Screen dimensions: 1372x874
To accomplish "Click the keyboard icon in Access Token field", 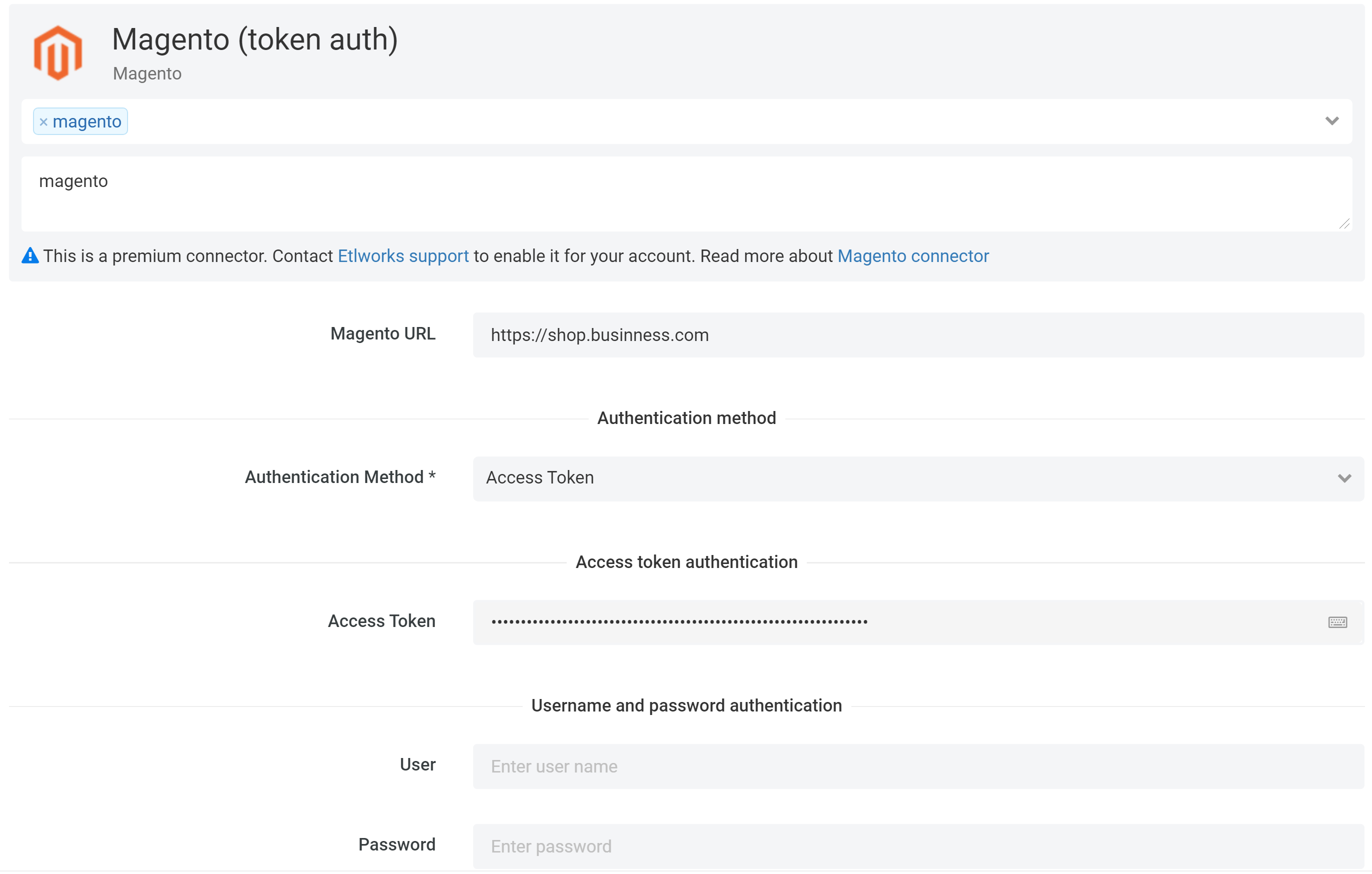I will tap(1337, 622).
